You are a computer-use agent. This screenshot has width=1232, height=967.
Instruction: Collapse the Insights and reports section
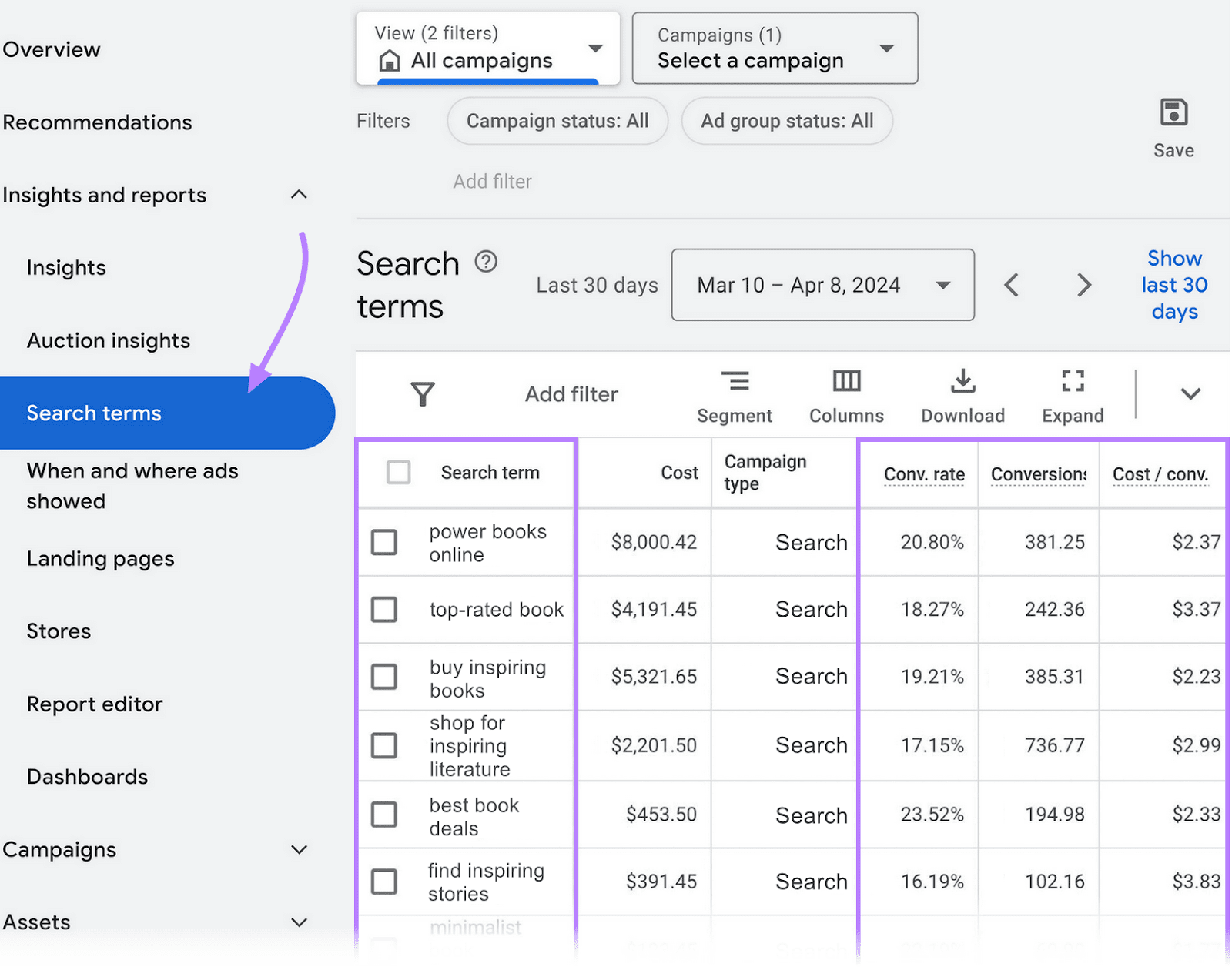point(299,195)
